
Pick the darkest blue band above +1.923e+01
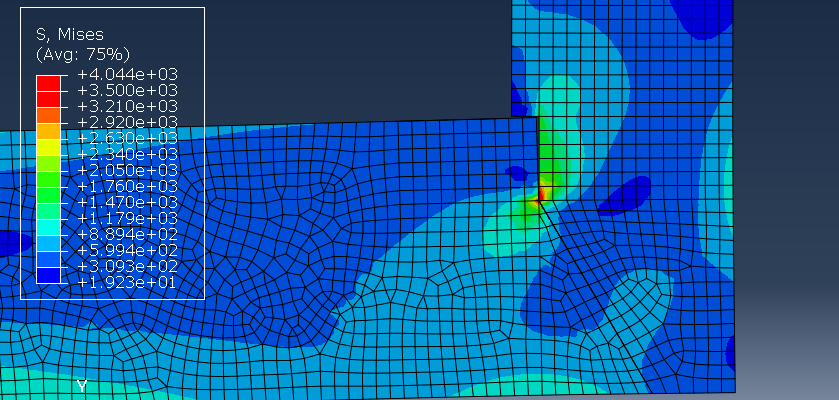point(48,275)
